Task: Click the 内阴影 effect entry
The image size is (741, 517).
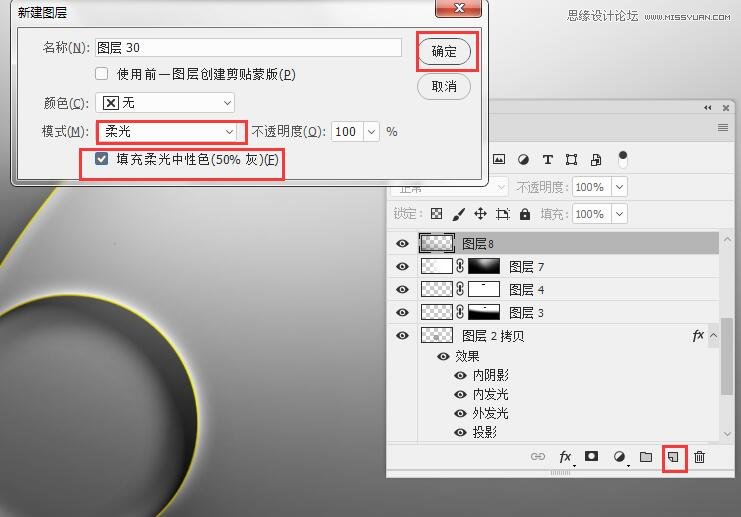Action: click(491, 376)
